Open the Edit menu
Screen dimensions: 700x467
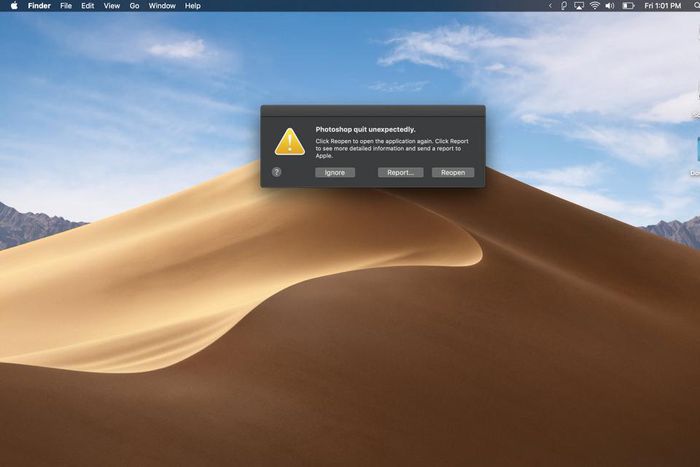pos(88,6)
